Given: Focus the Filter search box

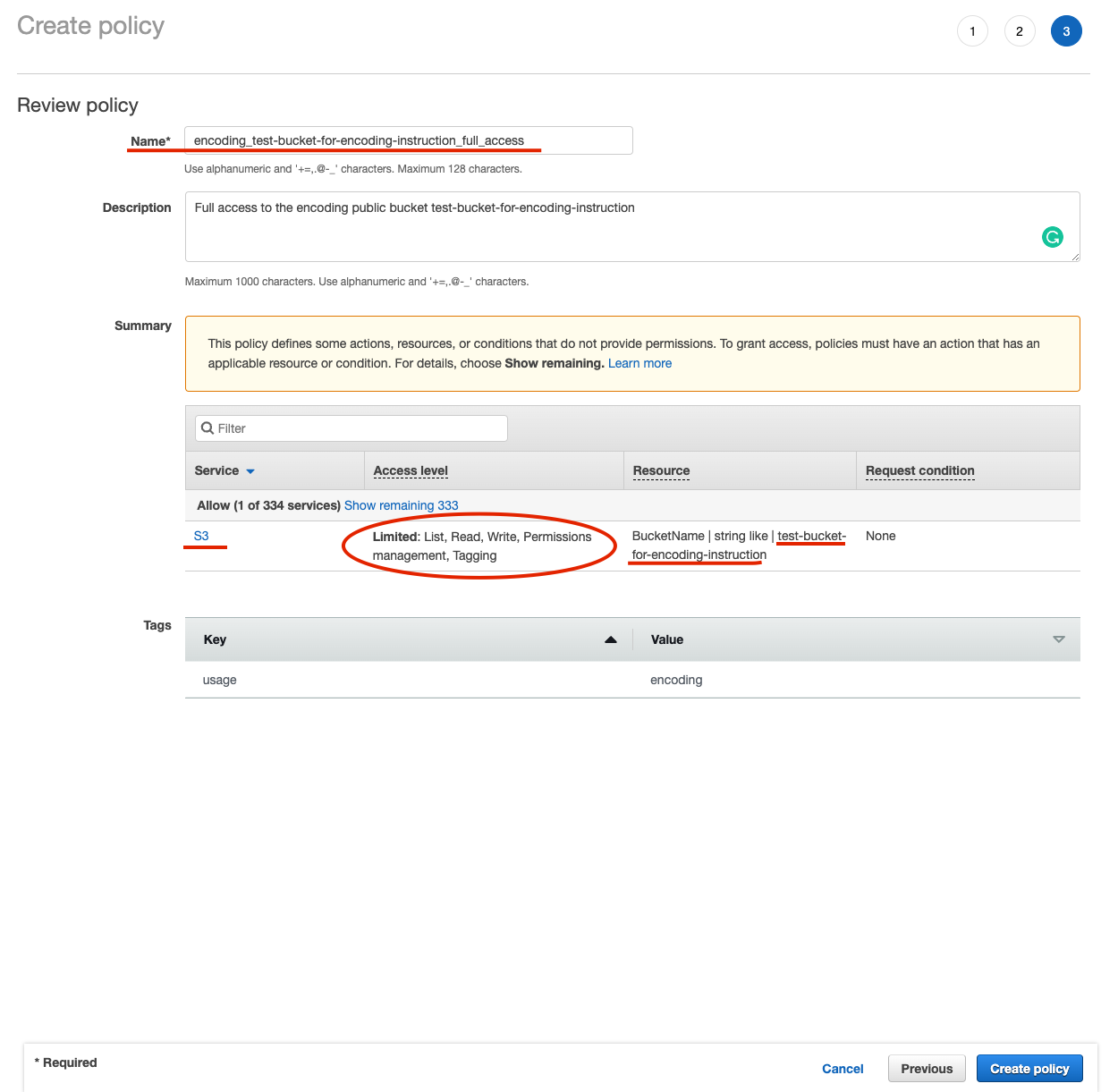Looking at the screenshot, I should point(358,428).
